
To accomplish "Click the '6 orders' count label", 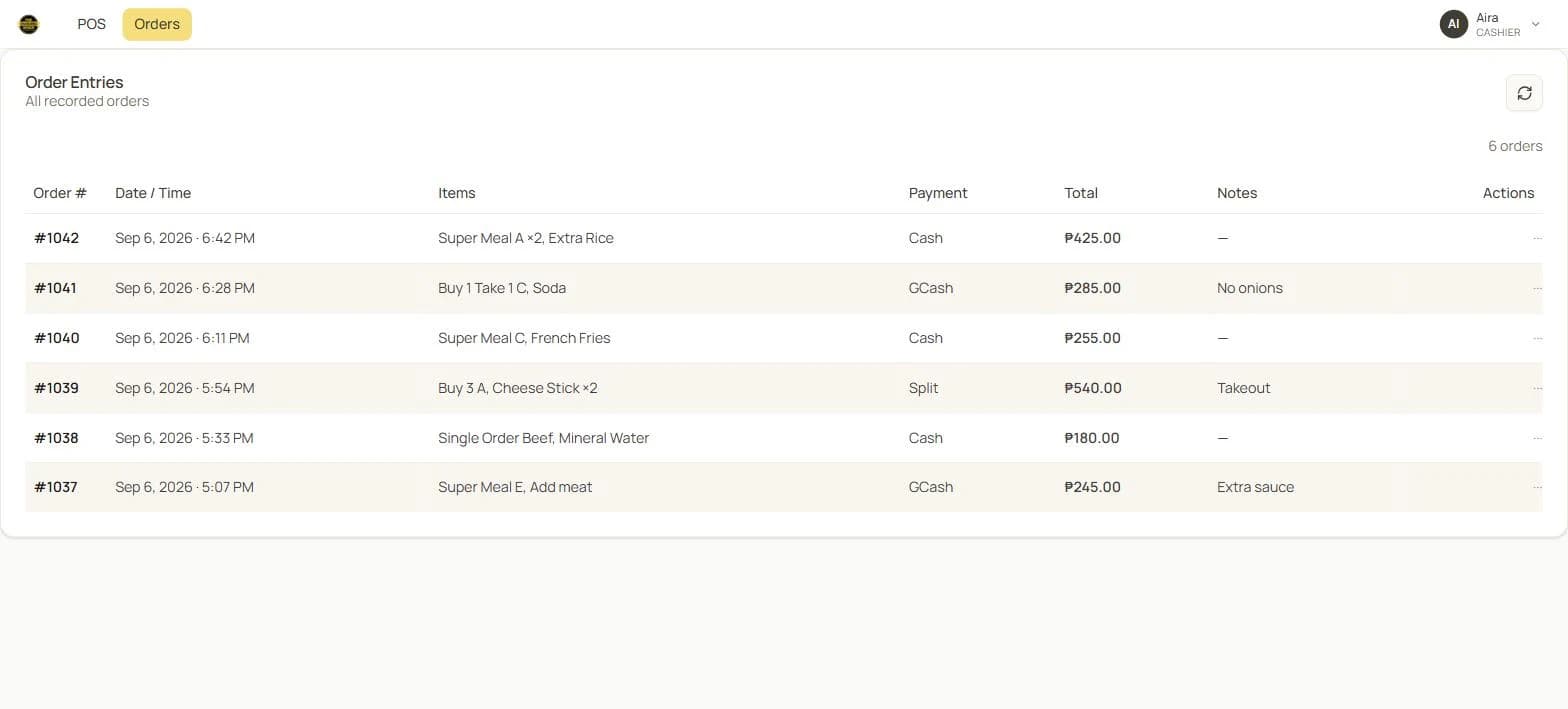I will pyautogui.click(x=1515, y=146).
